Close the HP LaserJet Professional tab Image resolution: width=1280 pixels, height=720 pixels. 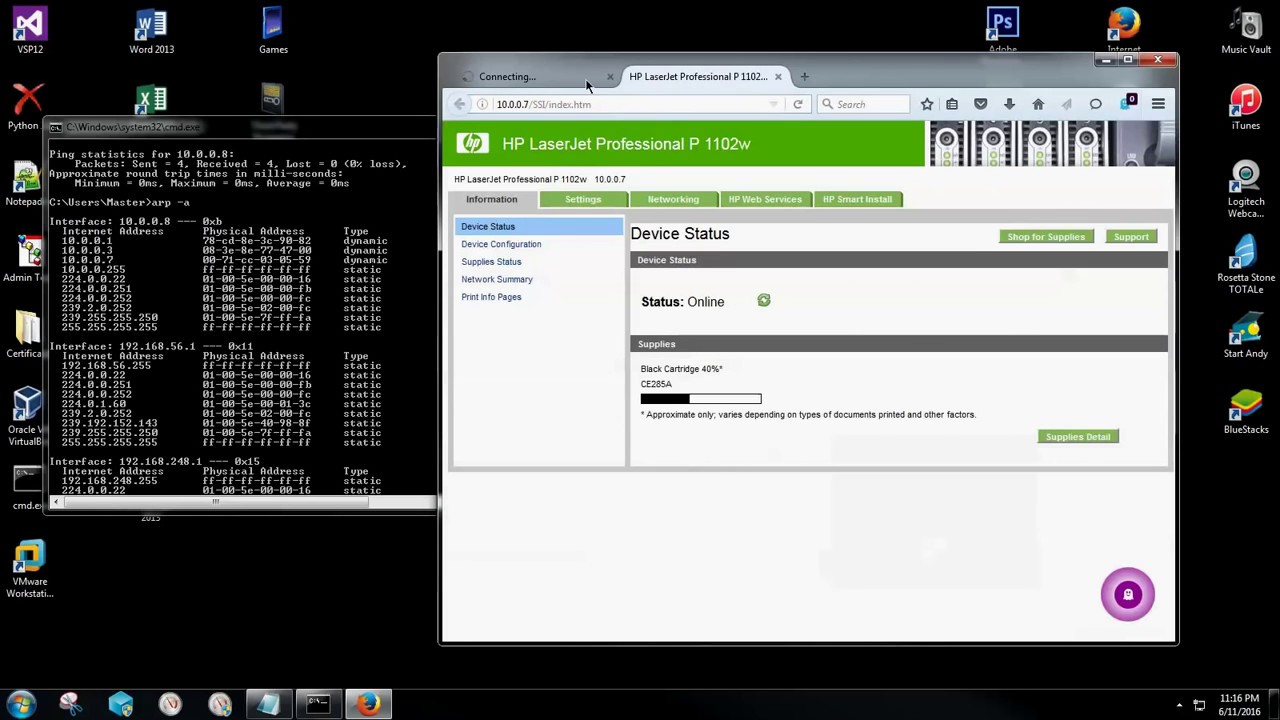tap(778, 77)
